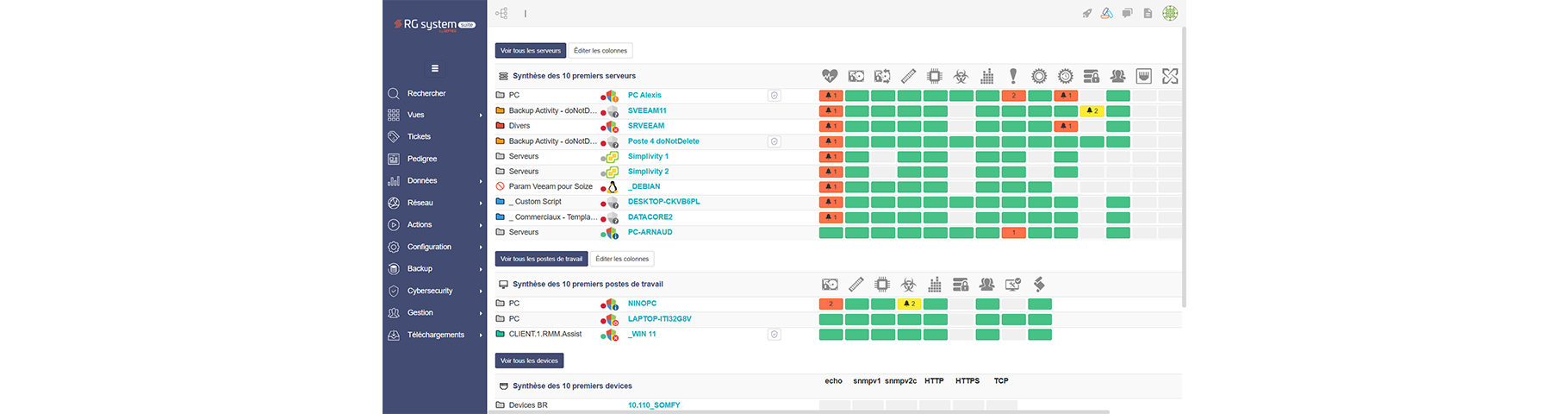Click the Voir tous les serveurs button
This screenshot has height=414, width=1568.
coord(530,51)
